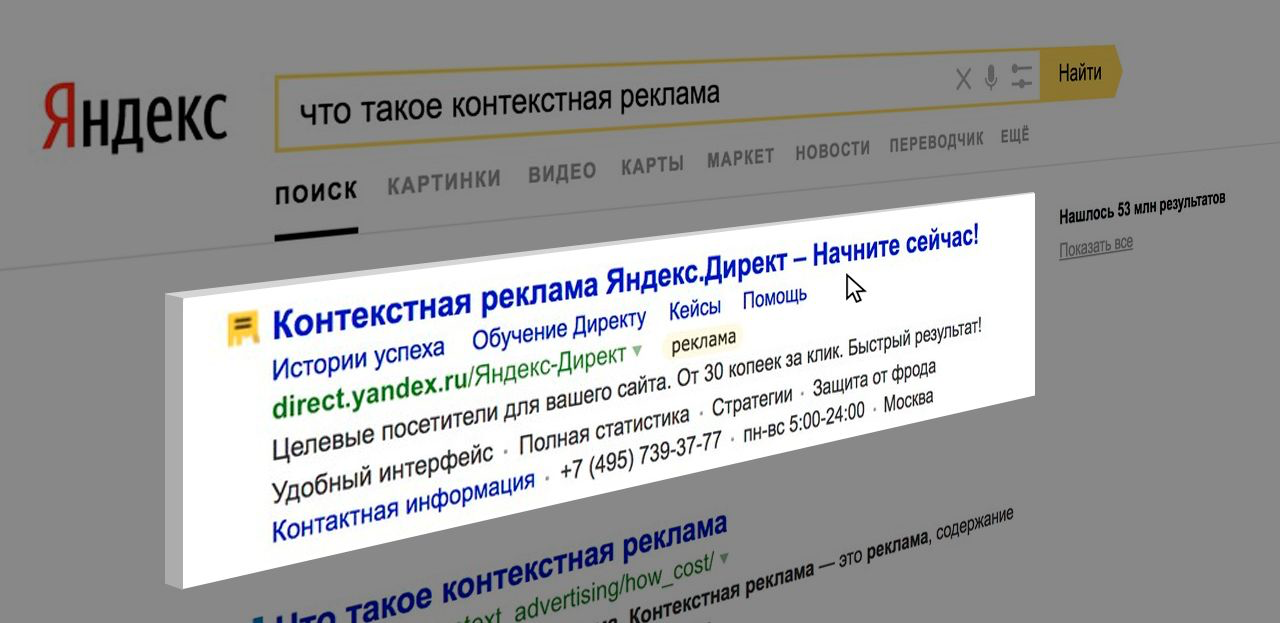Image resolution: width=1280 pixels, height=623 pixels.
Task: Open the Контекстная реклама Яндекс.Директ ad title
Action: click(x=625, y=281)
